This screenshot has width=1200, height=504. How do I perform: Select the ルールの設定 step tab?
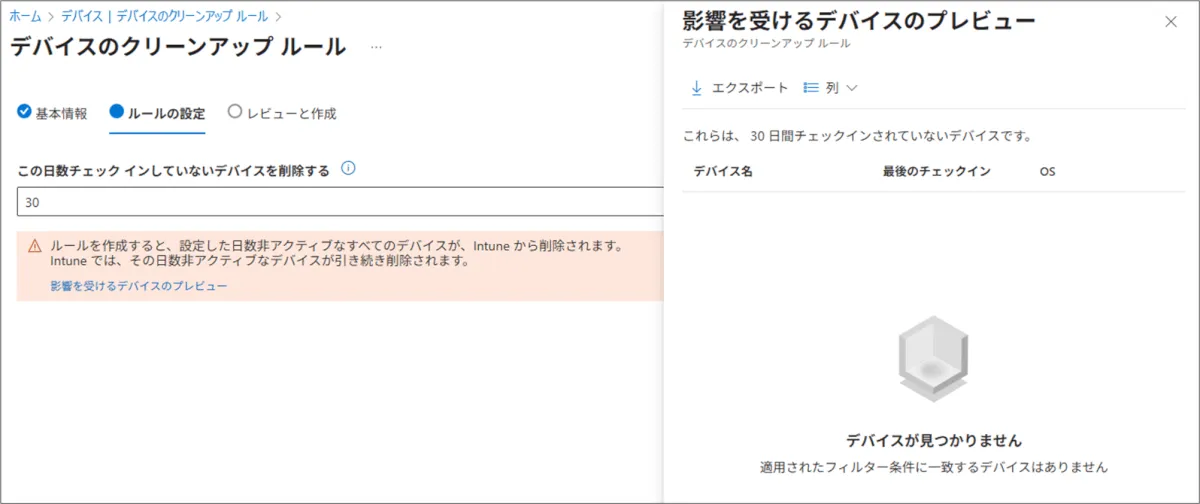157,113
